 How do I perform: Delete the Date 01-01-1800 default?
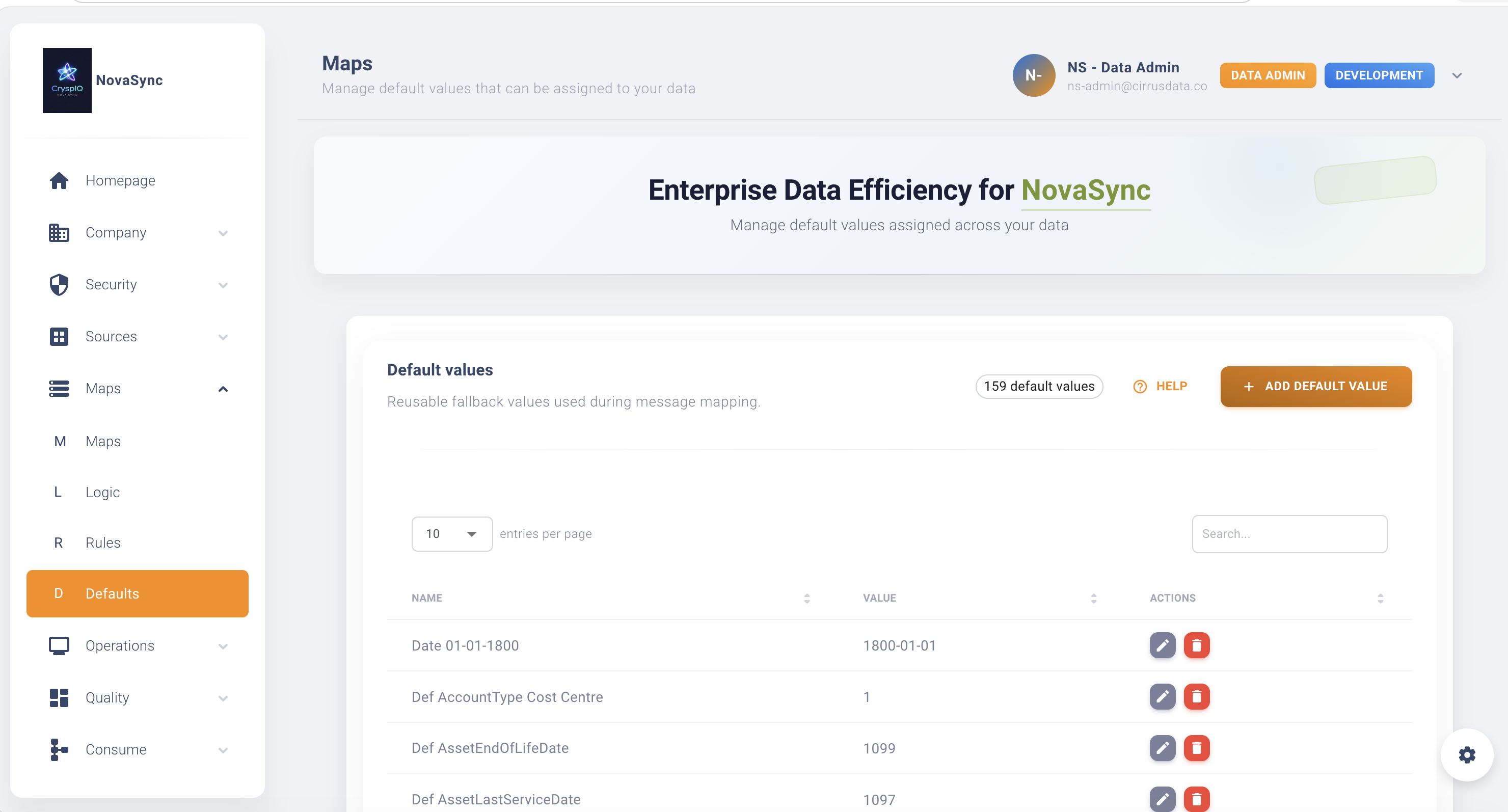point(1197,646)
